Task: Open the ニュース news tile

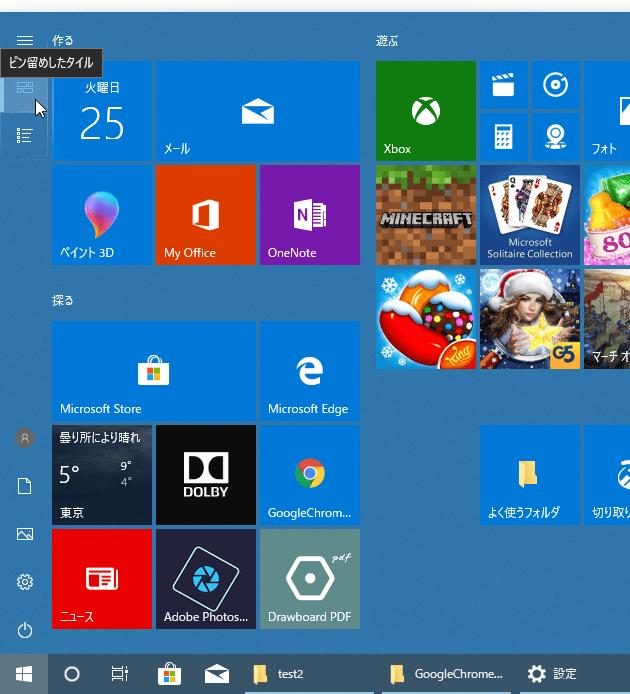Action: pos(102,579)
